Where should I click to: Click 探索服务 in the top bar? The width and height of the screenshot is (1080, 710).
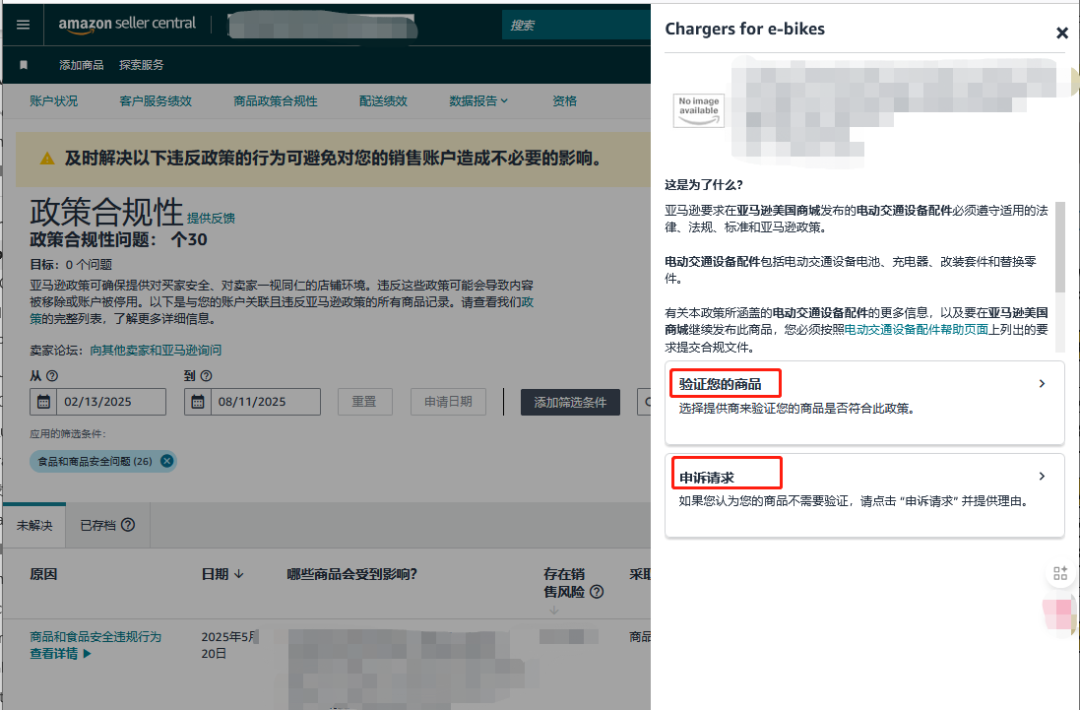(141, 65)
